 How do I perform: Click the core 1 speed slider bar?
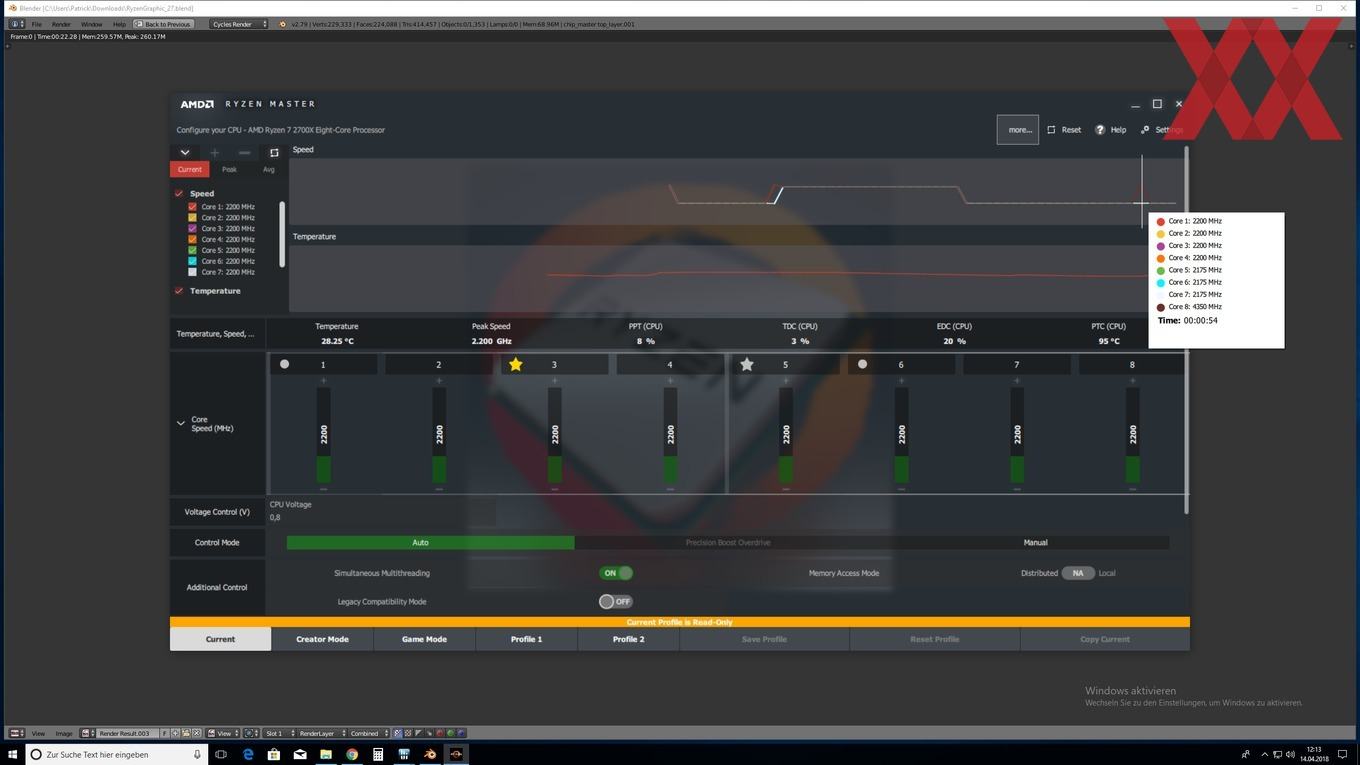[x=323, y=435]
